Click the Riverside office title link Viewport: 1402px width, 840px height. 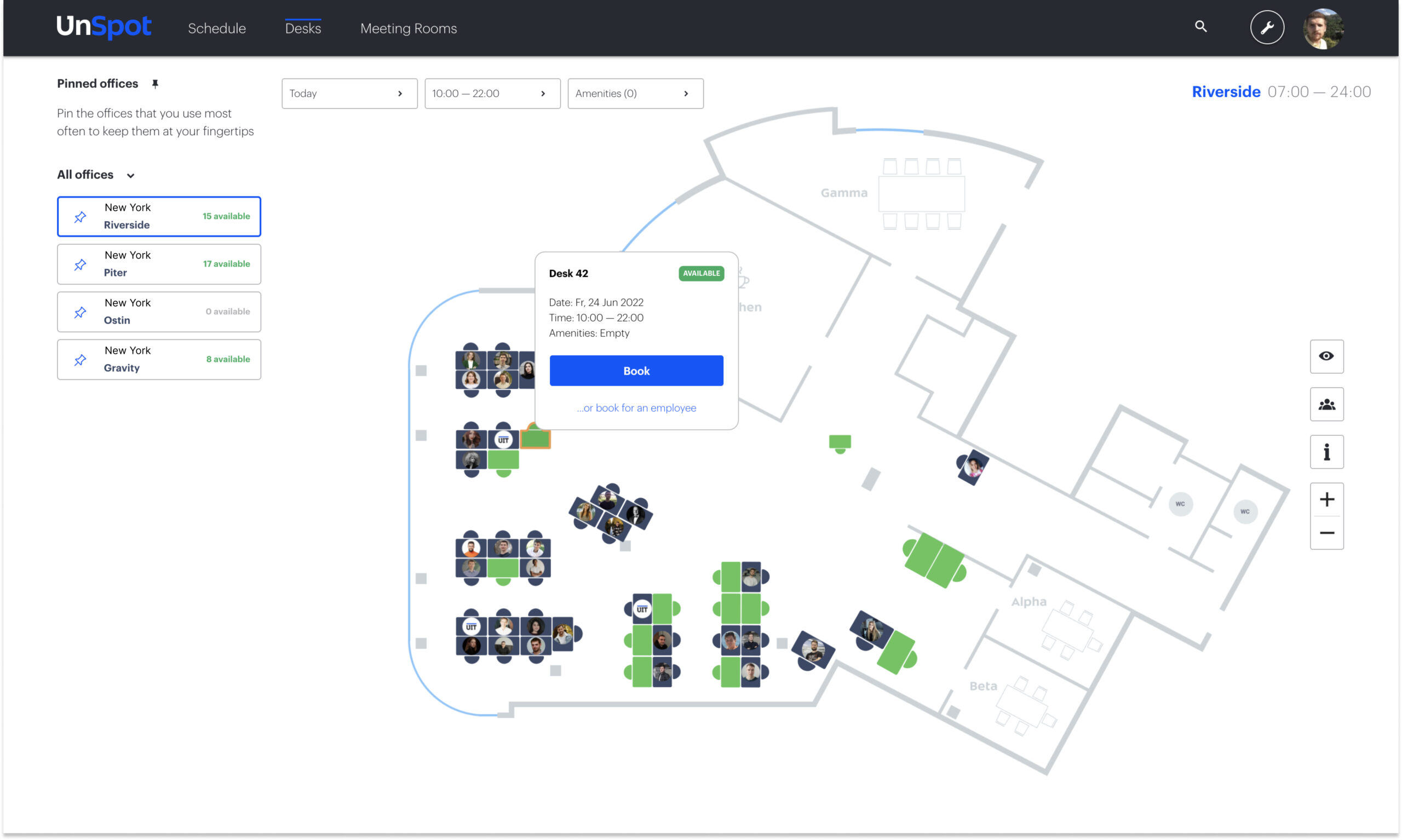(1226, 91)
